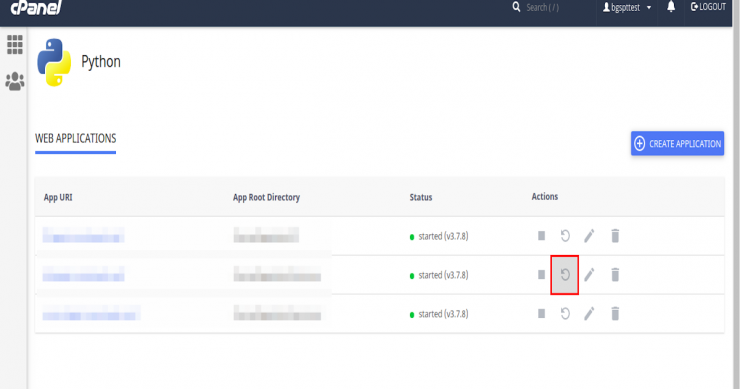Click the Python logo
Viewport: 740px width, 389px height.
(54, 62)
